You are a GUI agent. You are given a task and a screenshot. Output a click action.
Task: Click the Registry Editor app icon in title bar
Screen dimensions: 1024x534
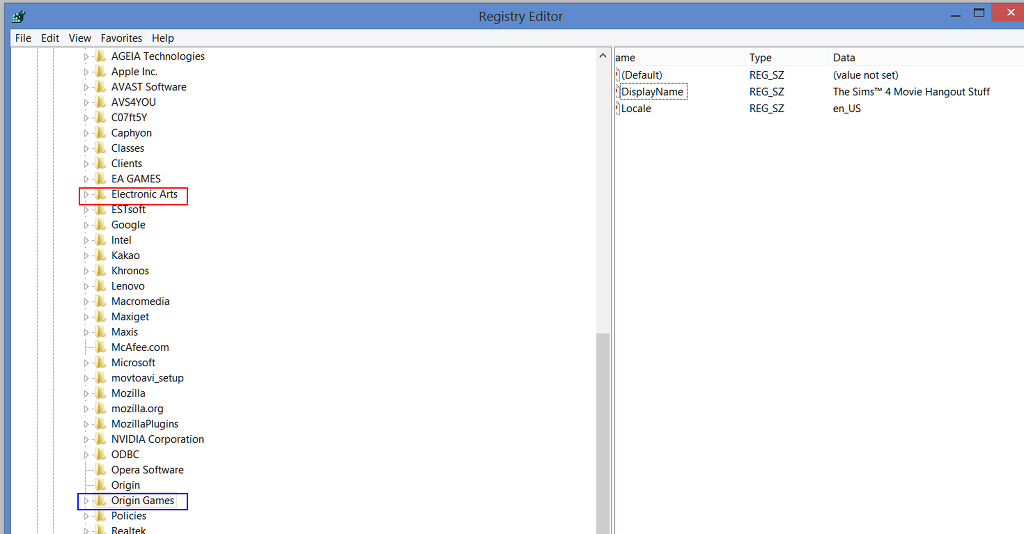point(19,16)
